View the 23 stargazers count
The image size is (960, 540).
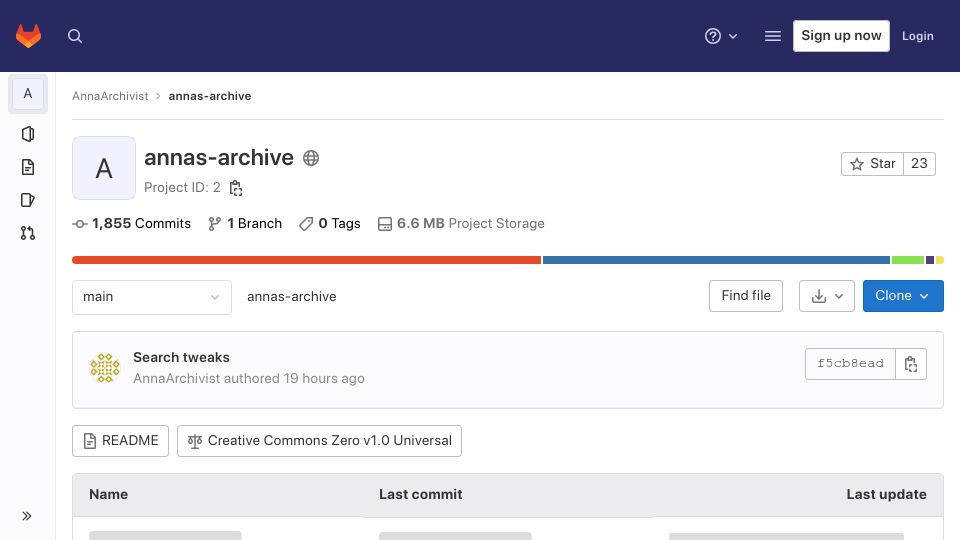(x=919, y=163)
